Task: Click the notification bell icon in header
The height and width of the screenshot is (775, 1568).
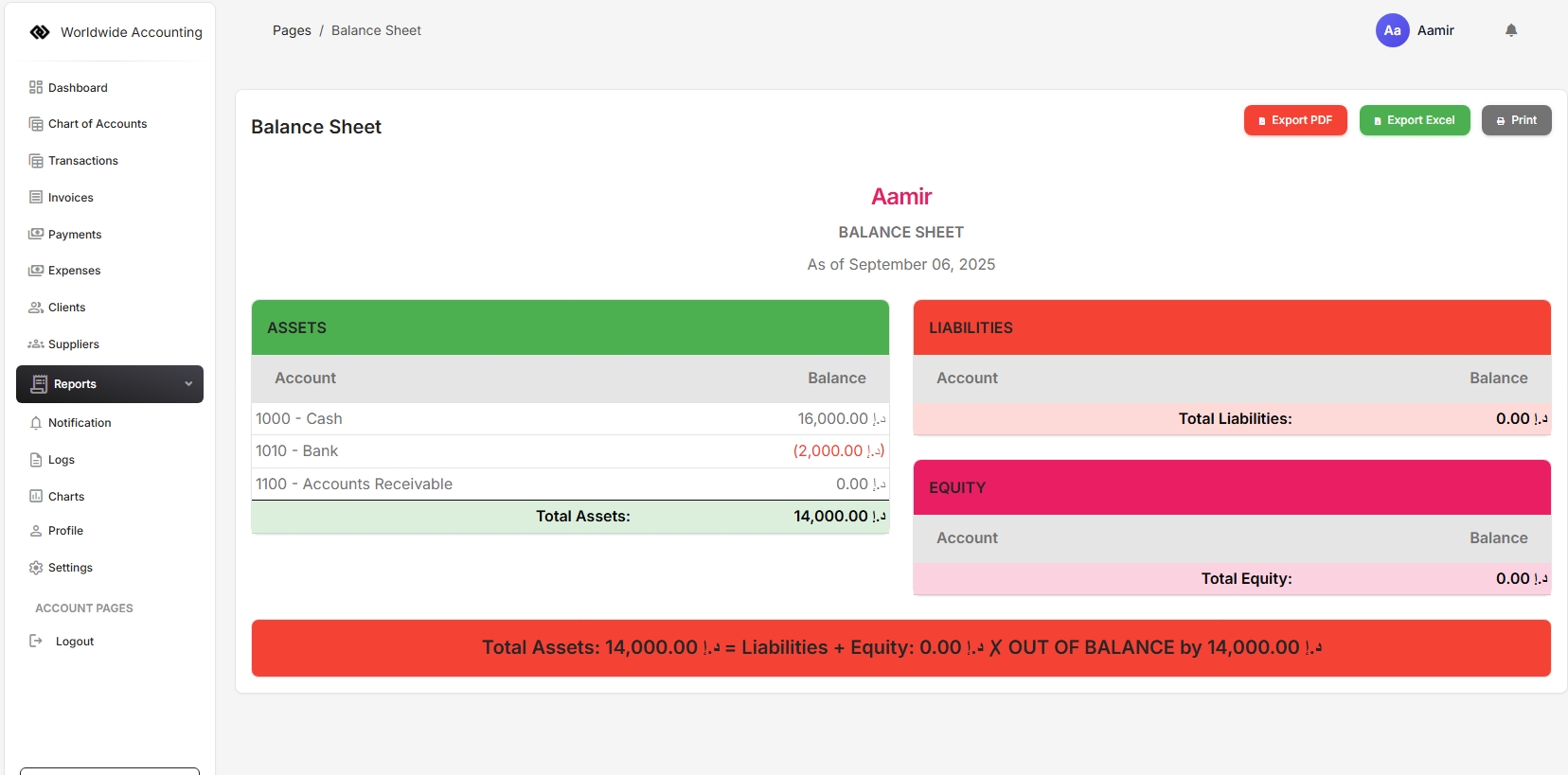Action: 1511,30
